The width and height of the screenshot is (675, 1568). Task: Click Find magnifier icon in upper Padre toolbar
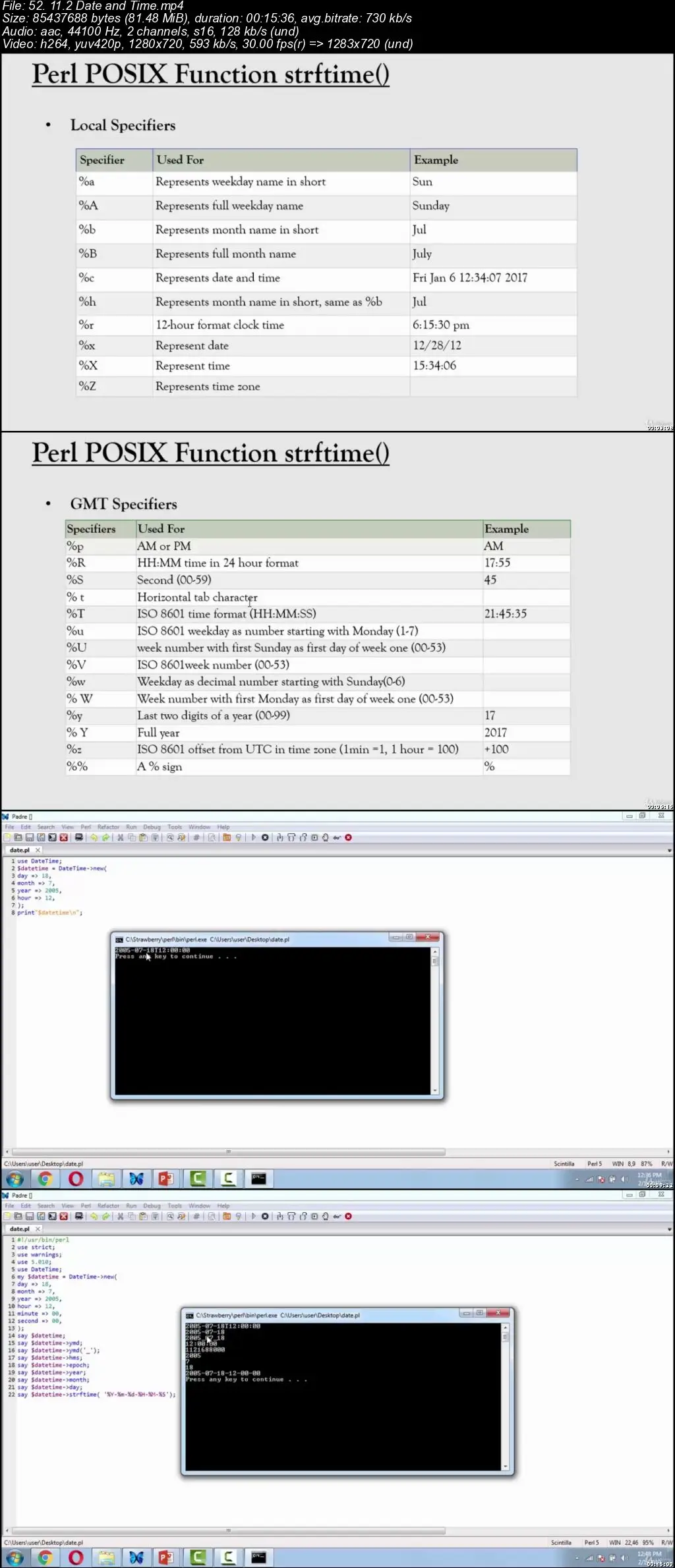pos(170,837)
